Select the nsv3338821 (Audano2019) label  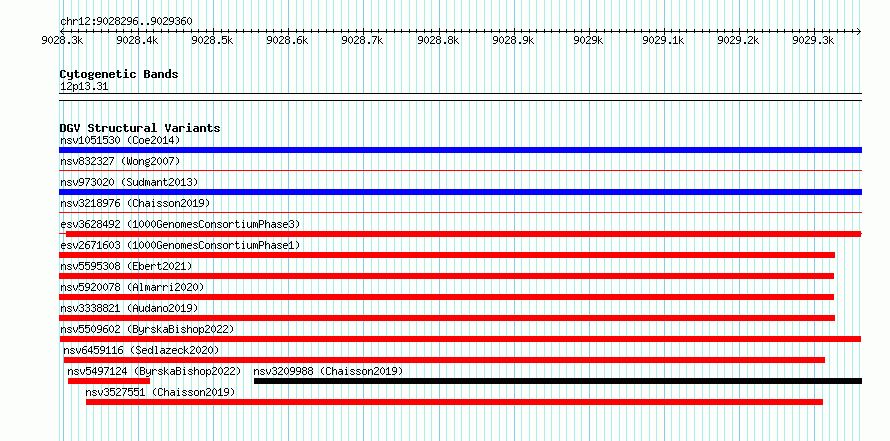[129, 308]
